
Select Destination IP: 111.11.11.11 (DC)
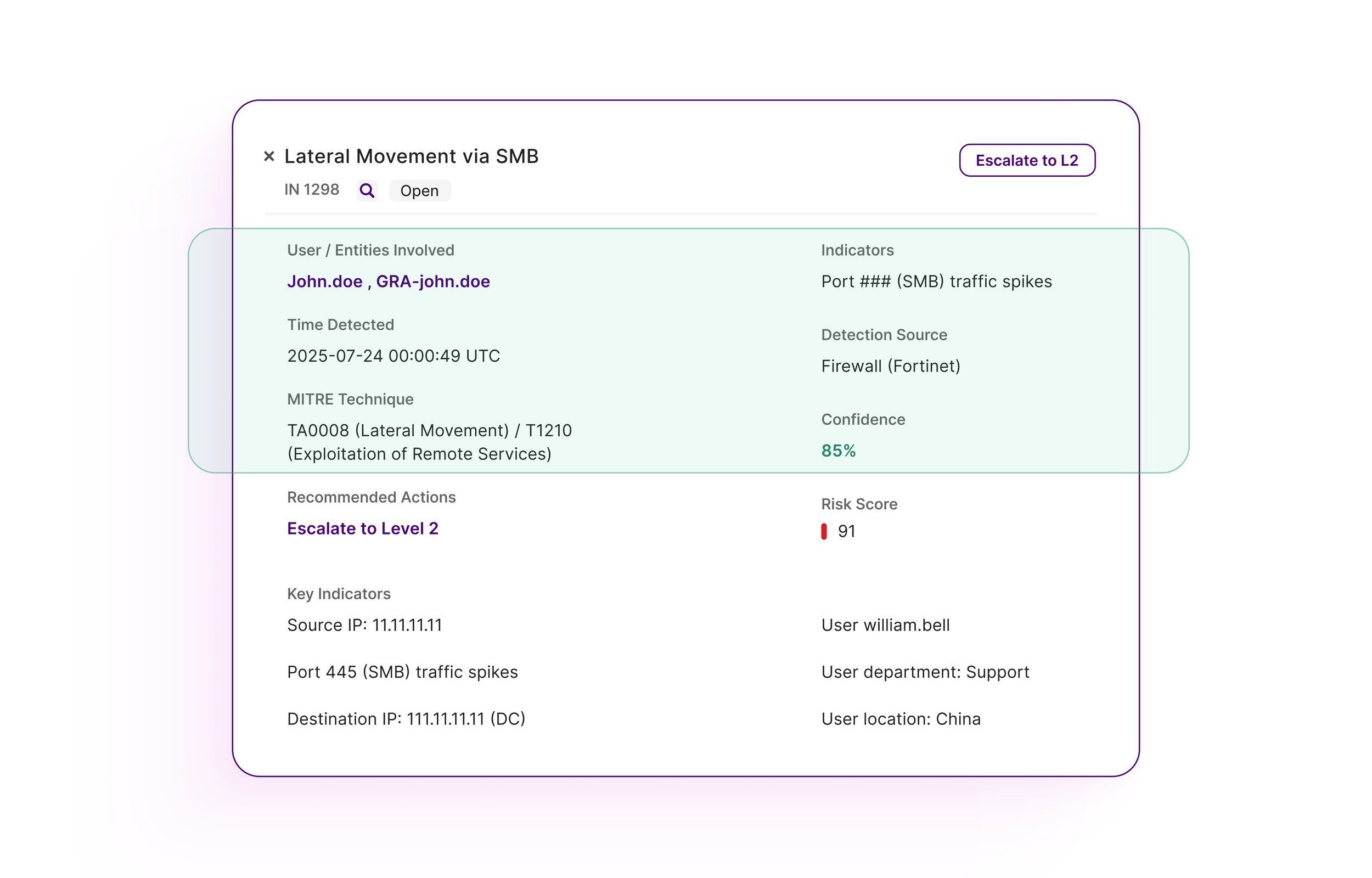point(407,719)
